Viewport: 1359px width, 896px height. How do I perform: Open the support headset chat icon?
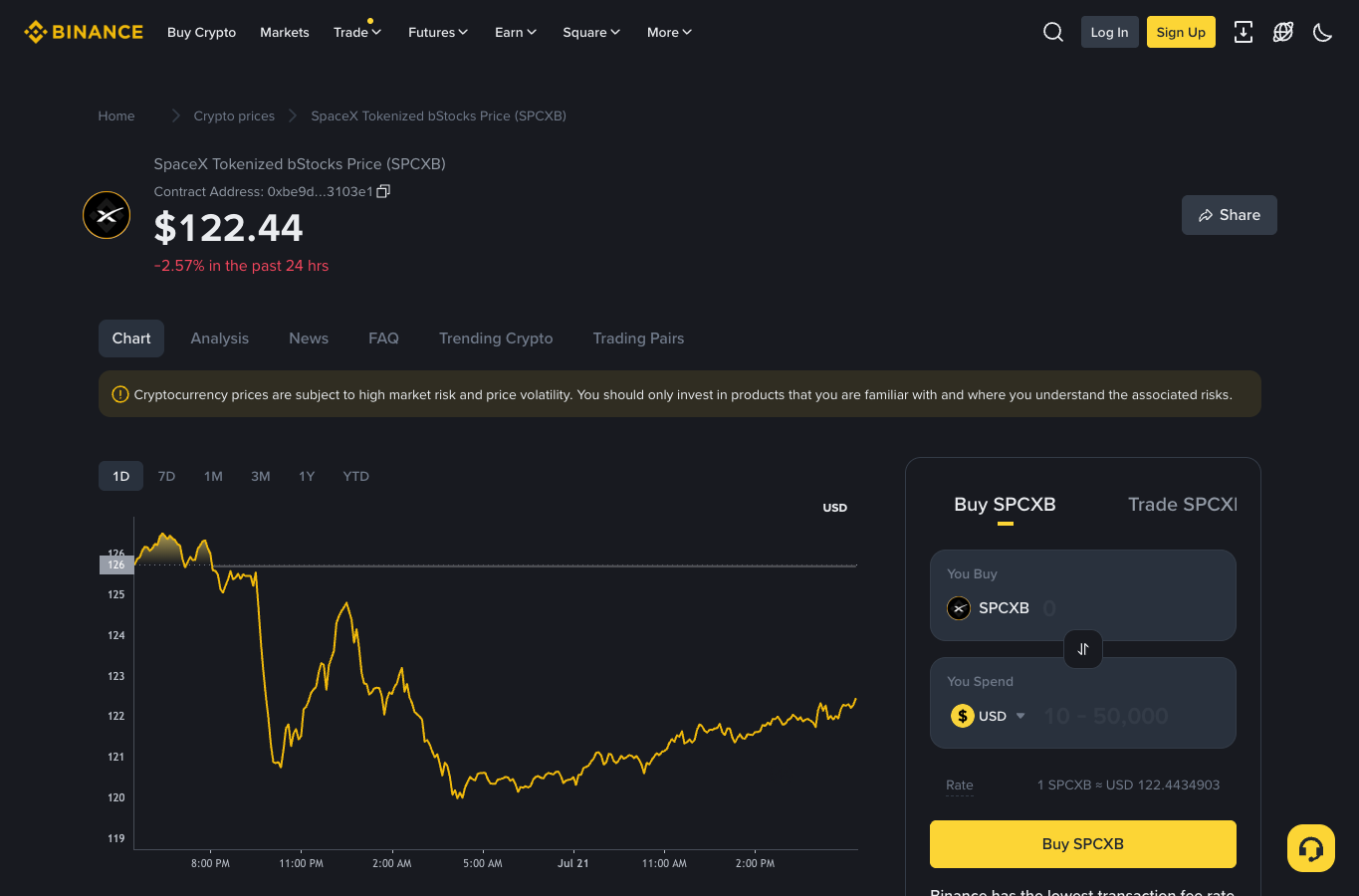point(1311,848)
